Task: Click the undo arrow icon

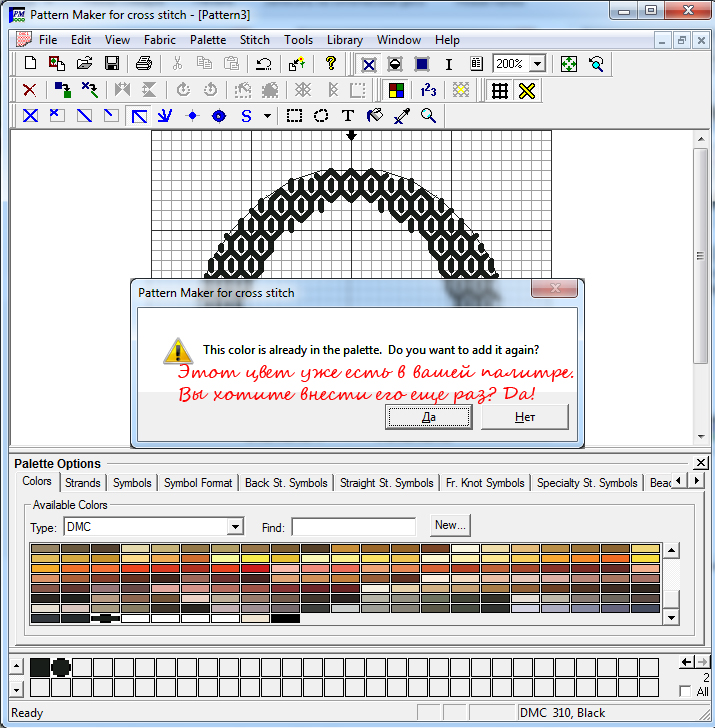Action: tap(264, 63)
